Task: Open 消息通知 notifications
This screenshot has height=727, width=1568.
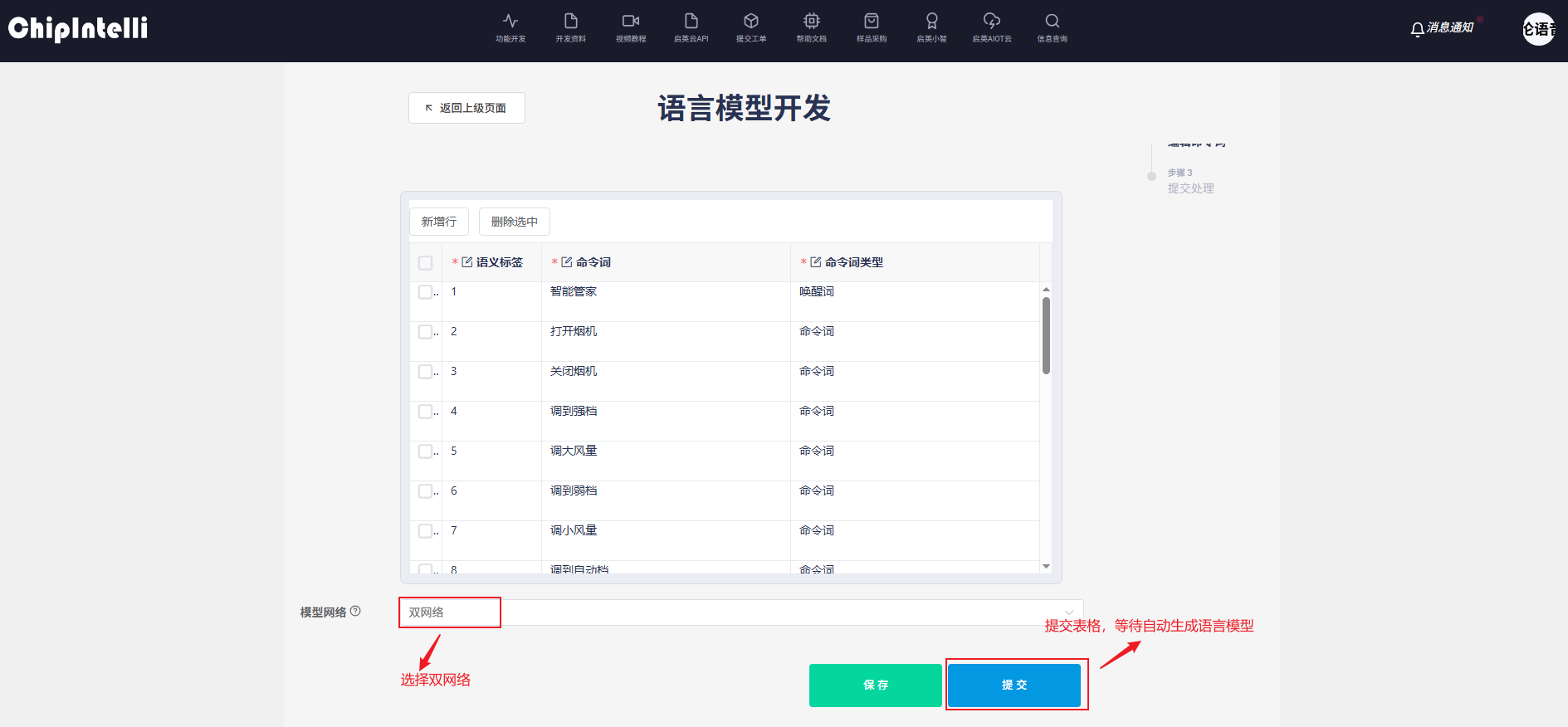Action: tap(1442, 28)
